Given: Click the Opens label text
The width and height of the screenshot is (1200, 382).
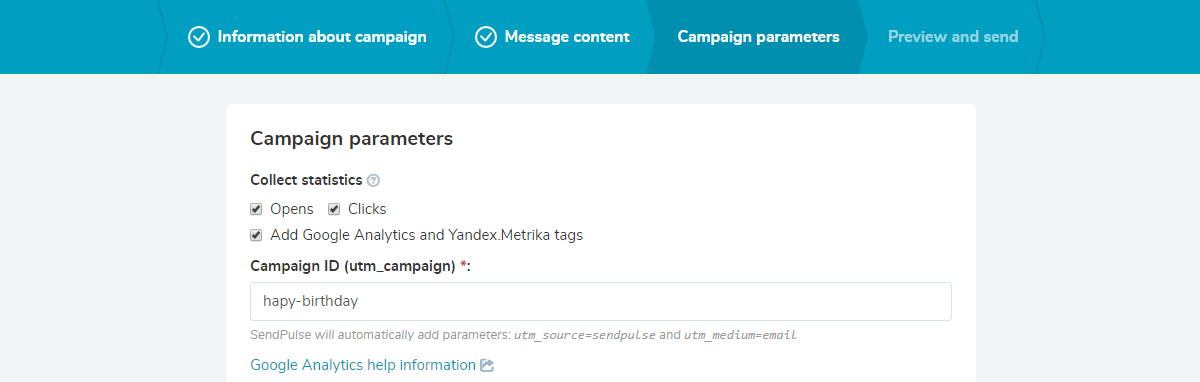Looking at the screenshot, I should coord(292,209).
